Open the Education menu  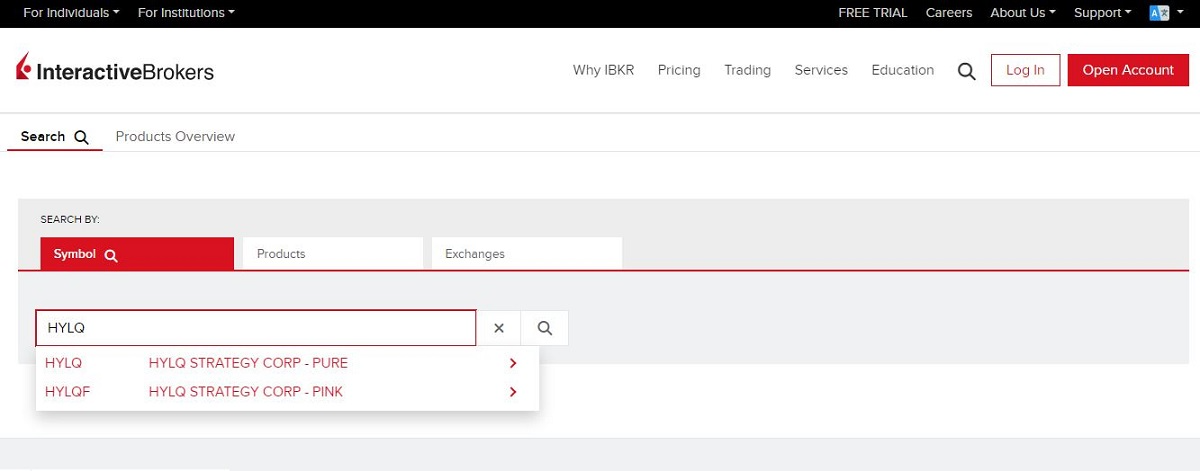tap(903, 70)
